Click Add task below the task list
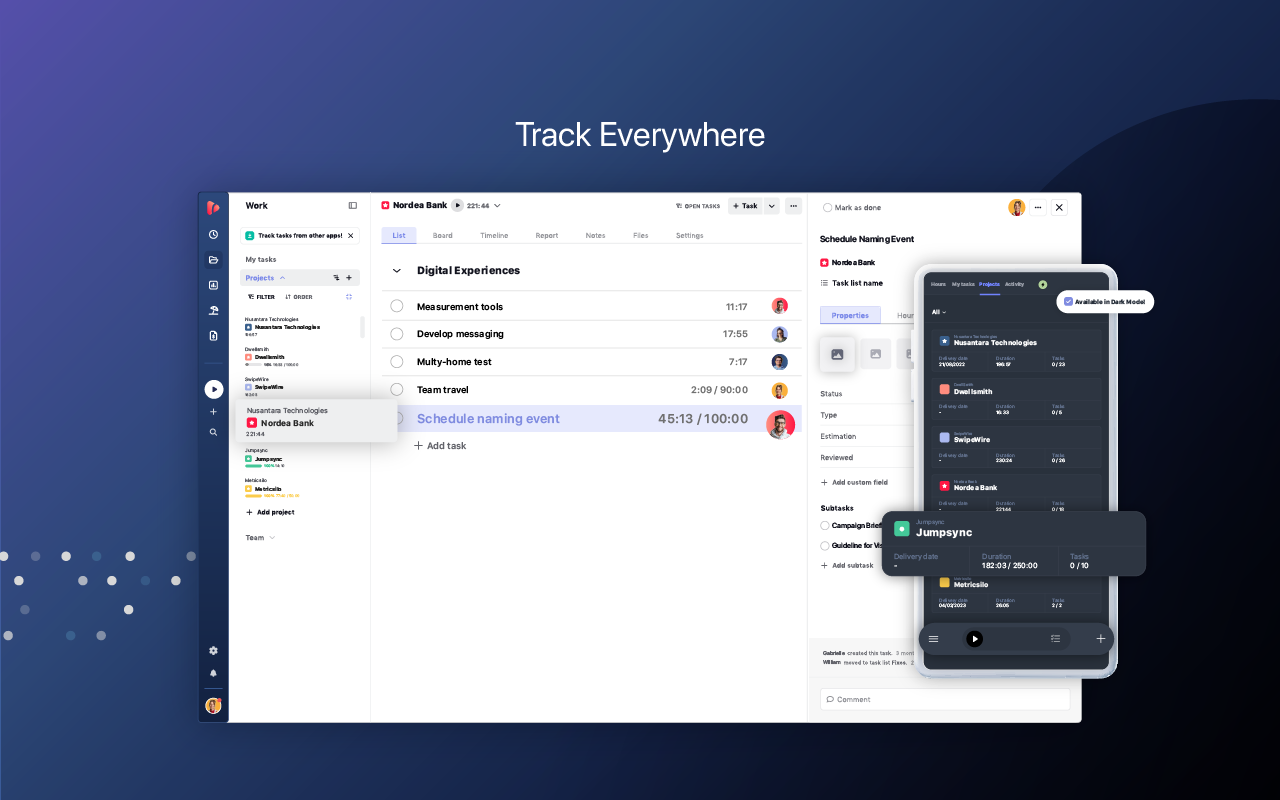Viewport: 1280px width, 800px height. (x=440, y=446)
